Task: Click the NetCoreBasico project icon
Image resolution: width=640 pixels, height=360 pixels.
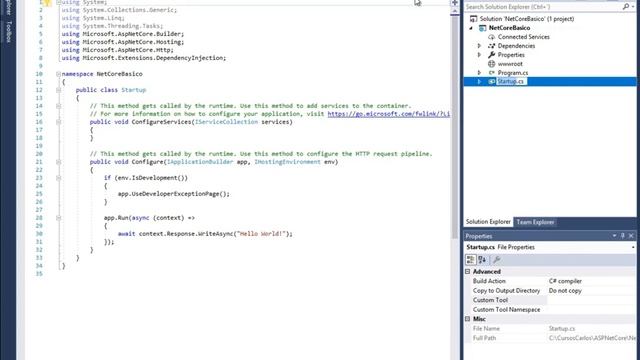Action: [x=482, y=28]
